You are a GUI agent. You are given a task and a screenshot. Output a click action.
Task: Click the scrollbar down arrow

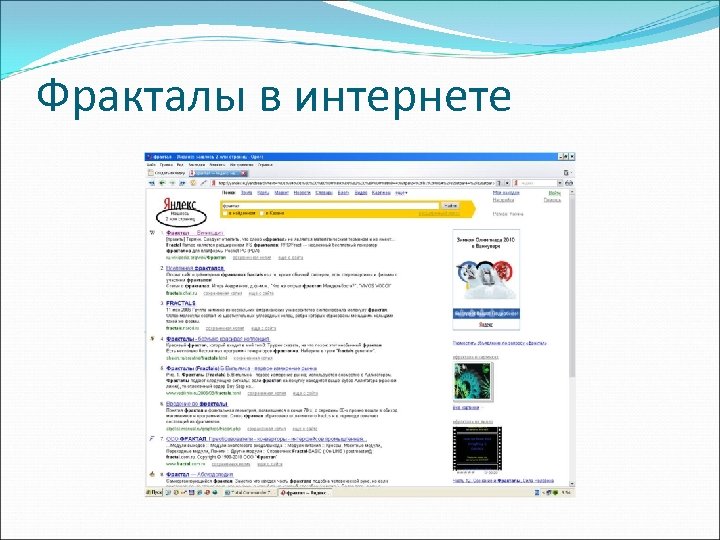point(572,484)
